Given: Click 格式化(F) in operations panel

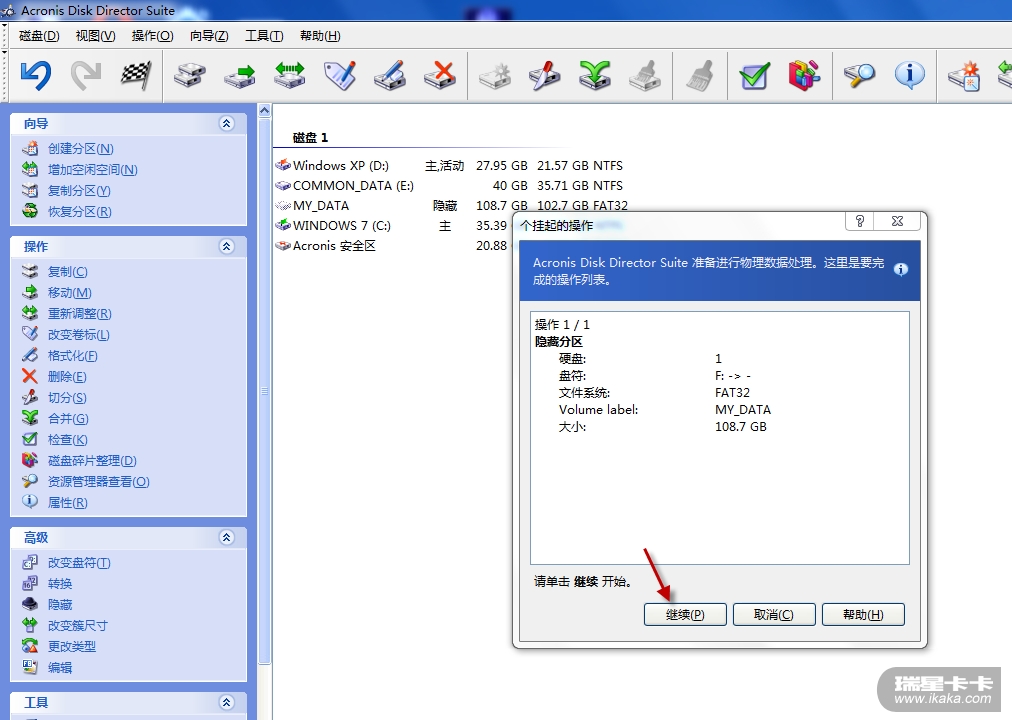Looking at the screenshot, I should [73, 355].
